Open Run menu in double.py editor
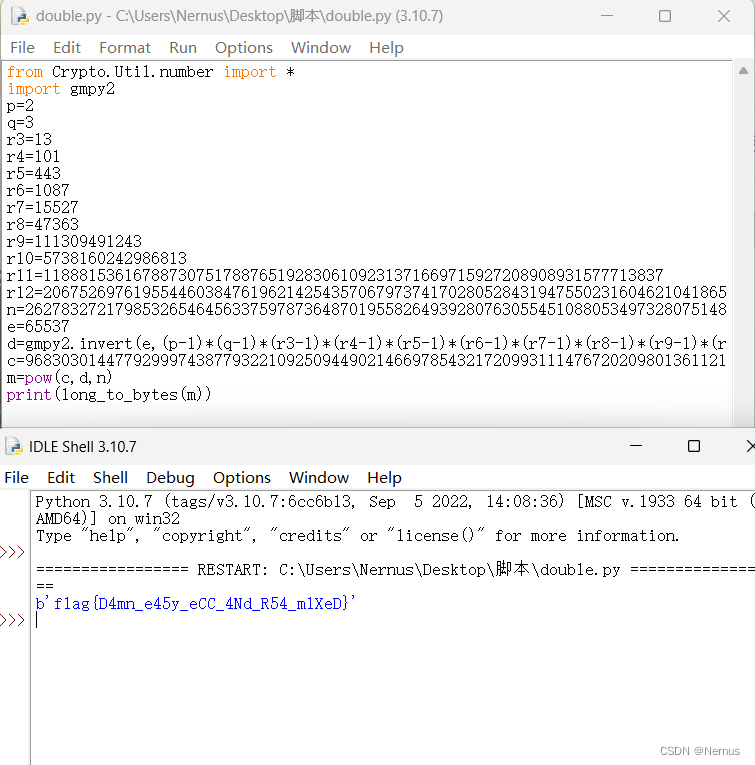This screenshot has height=765, width=755. pyautogui.click(x=183, y=47)
